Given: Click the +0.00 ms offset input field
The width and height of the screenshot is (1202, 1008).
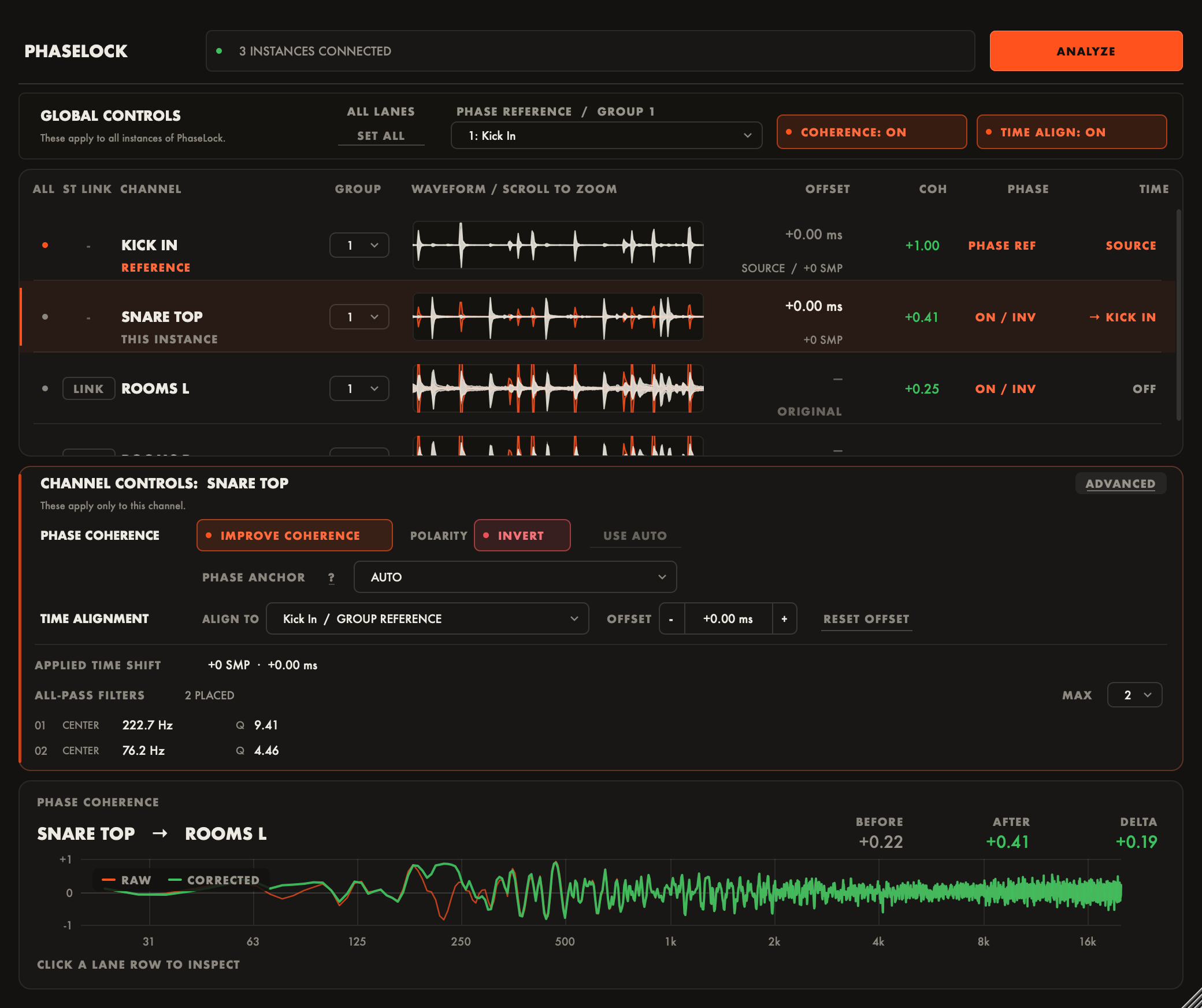Looking at the screenshot, I should coord(728,618).
